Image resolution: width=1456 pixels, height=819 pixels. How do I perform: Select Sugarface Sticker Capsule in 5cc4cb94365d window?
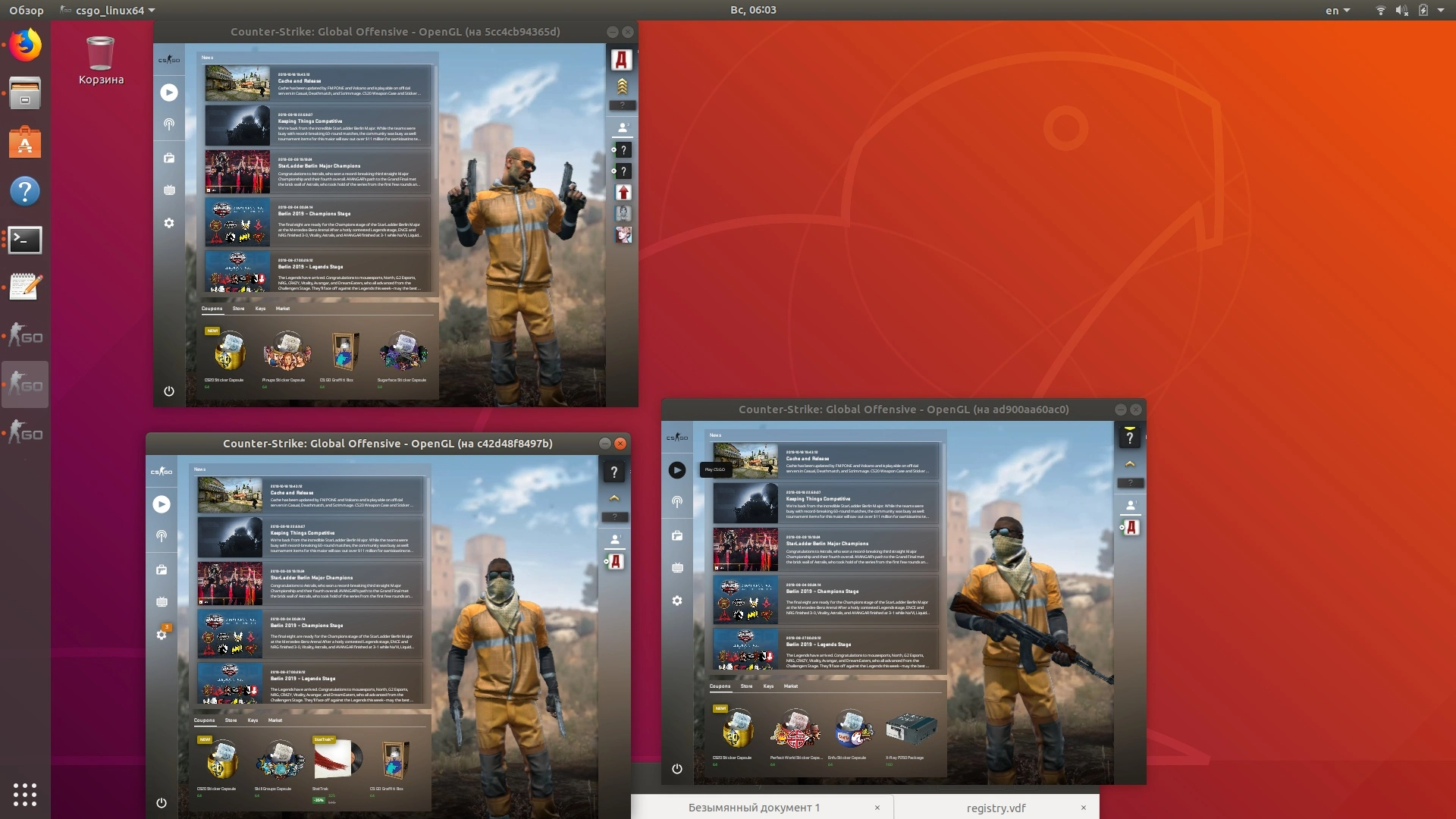[x=402, y=356]
